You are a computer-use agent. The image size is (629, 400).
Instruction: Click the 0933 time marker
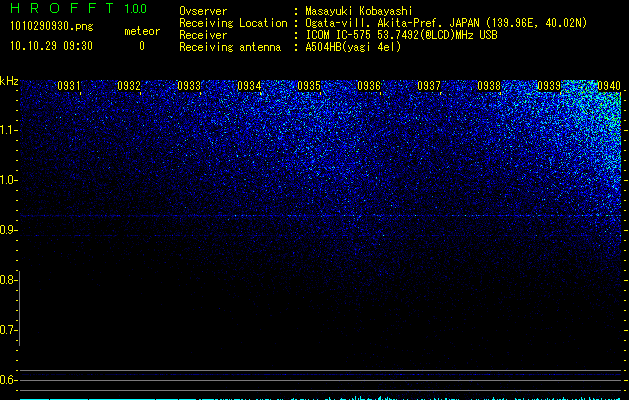click(189, 86)
